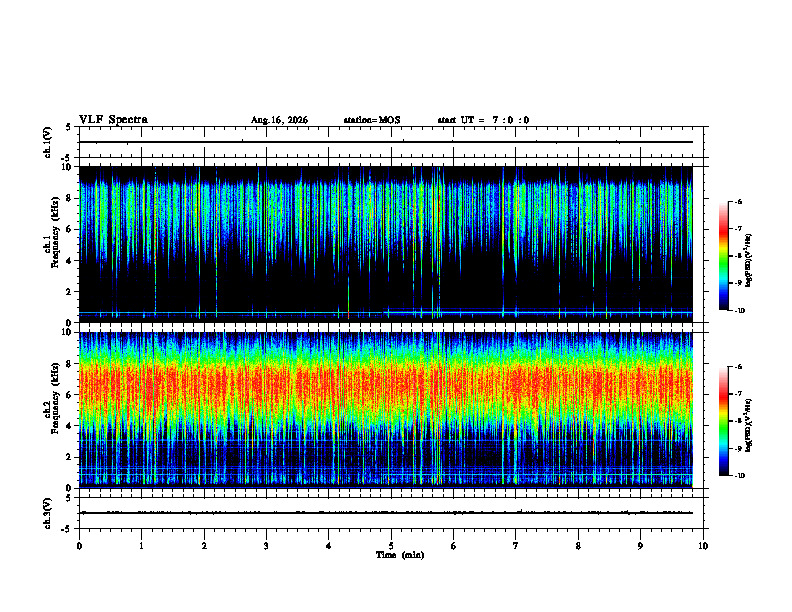Click the "-5" tick of the ch.3(V) axis
The image size is (792, 612).
click(67, 529)
